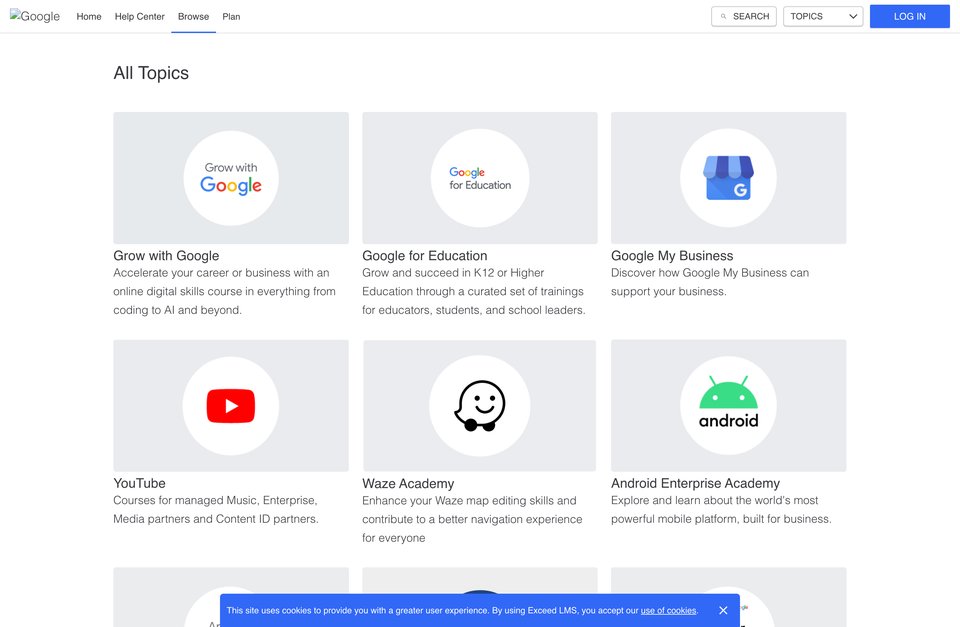Click the 'Courses for managed Music' description
Viewport: 960px width, 627px height.
click(x=216, y=509)
